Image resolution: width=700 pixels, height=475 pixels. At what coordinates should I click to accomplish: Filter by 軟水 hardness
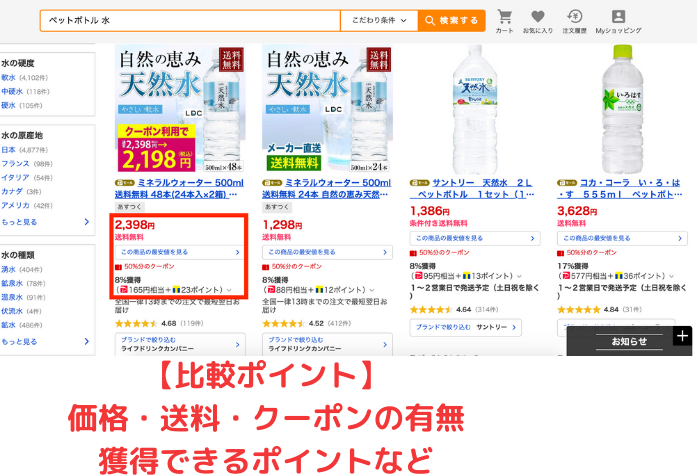click(x=8, y=78)
